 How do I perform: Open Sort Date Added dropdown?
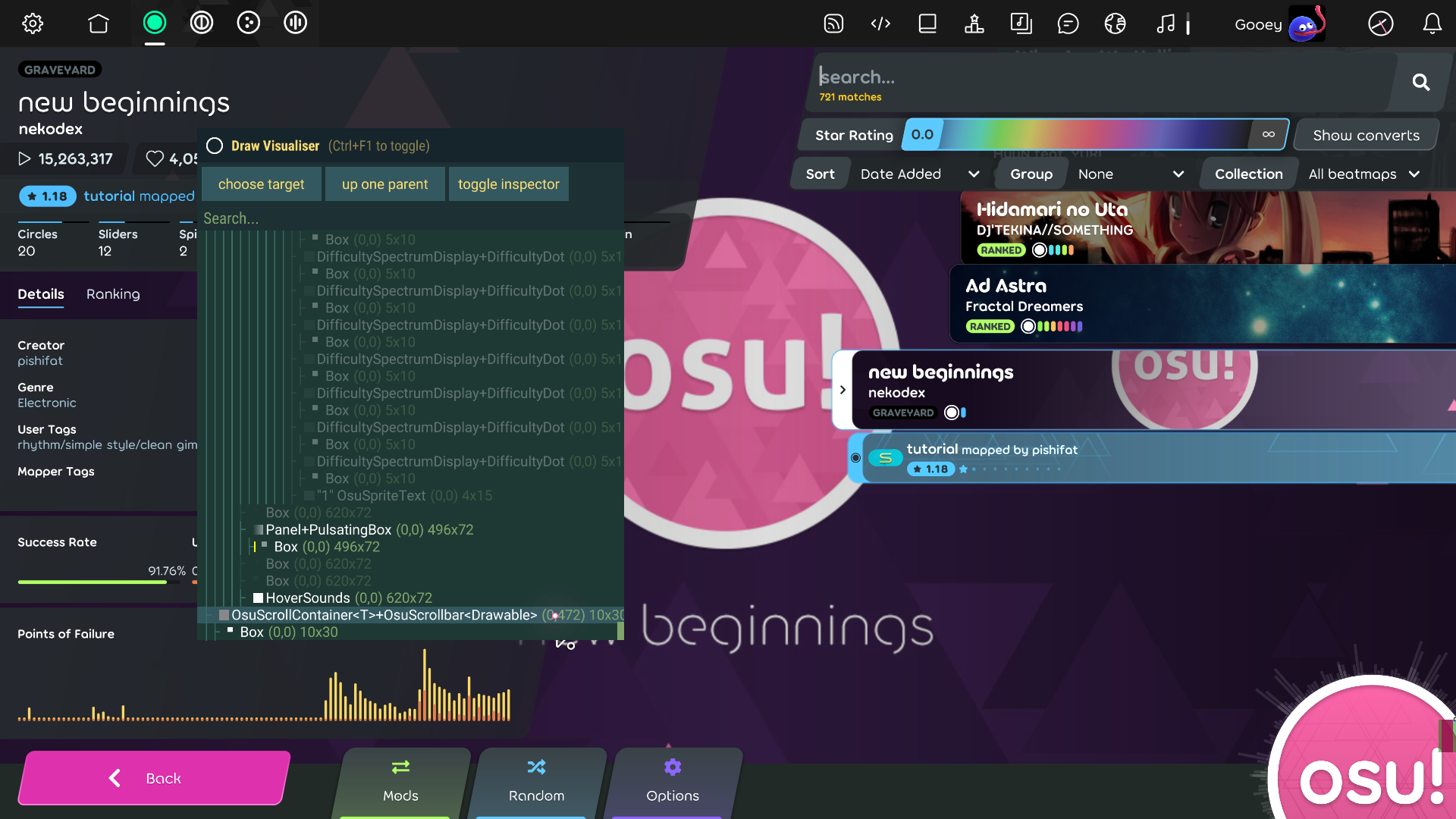(919, 174)
